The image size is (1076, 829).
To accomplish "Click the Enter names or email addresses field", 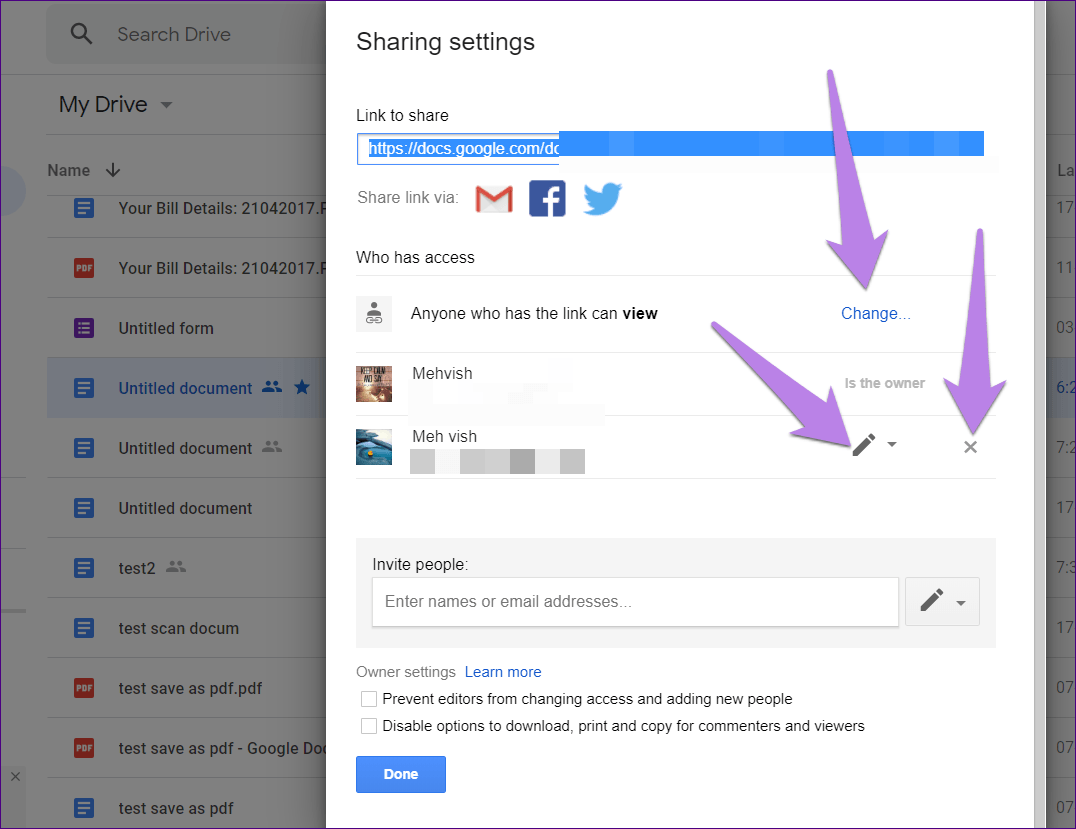I will tap(635, 602).
